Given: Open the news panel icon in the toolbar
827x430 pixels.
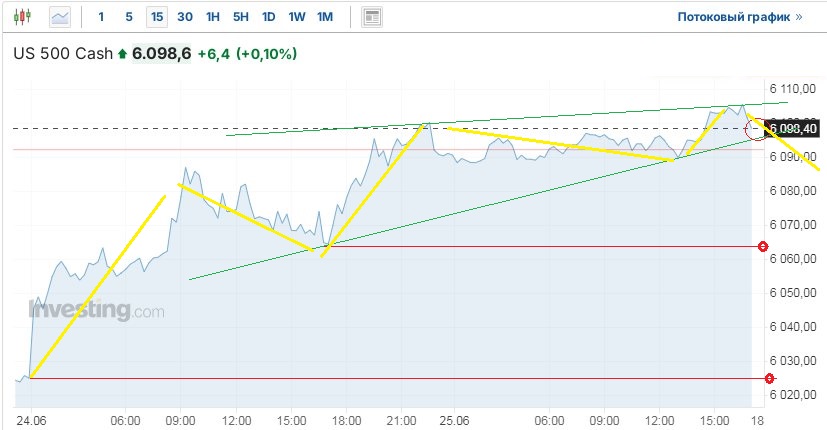Looking at the screenshot, I should pyautogui.click(x=372, y=17).
